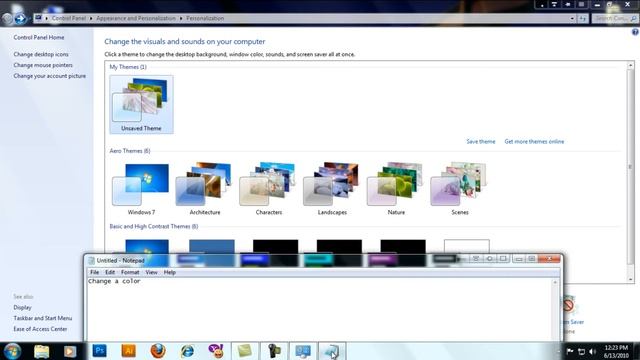Open Taskbar and Start Menu link
640x360 pixels.
pyautogui.click(x=42, y=318)
